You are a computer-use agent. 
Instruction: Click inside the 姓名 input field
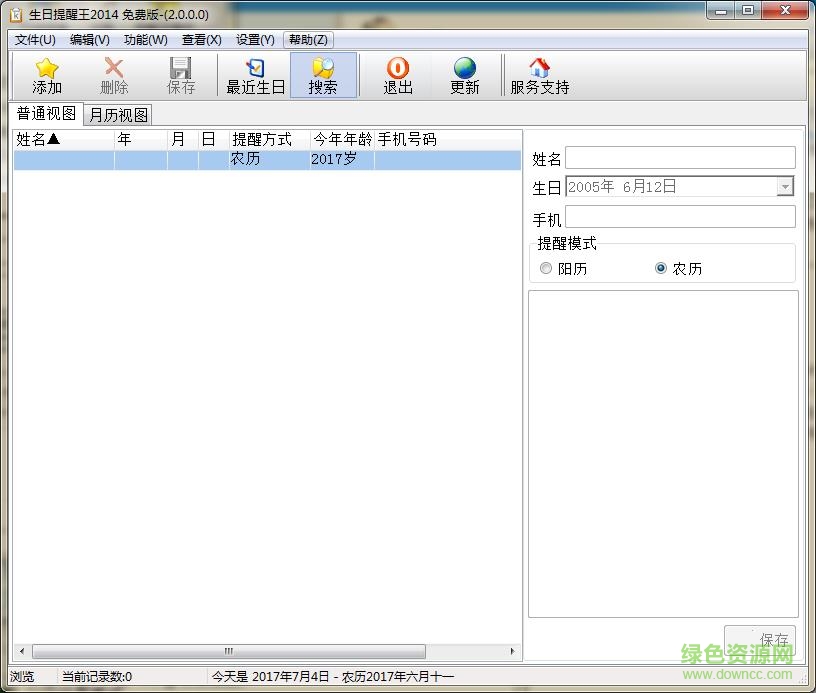coord(680,157)
